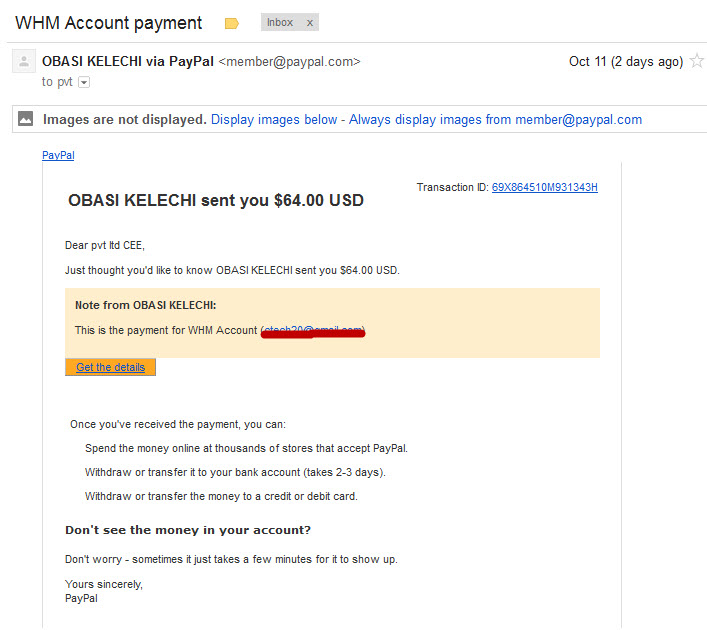Star this email from OBASI KELECHI
Image resolution: width=707 pixels, height=630 pixels.
[698, 60]
